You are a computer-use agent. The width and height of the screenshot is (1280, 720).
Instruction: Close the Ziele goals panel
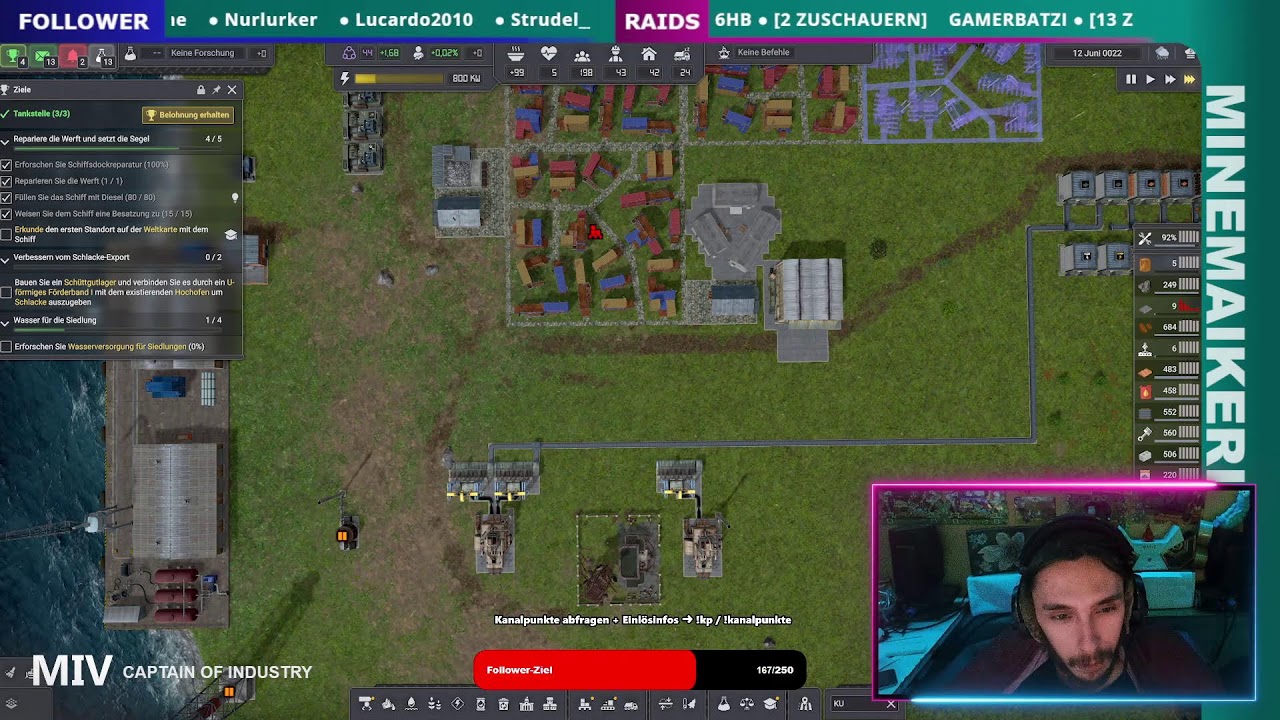(x=232, y=90)
